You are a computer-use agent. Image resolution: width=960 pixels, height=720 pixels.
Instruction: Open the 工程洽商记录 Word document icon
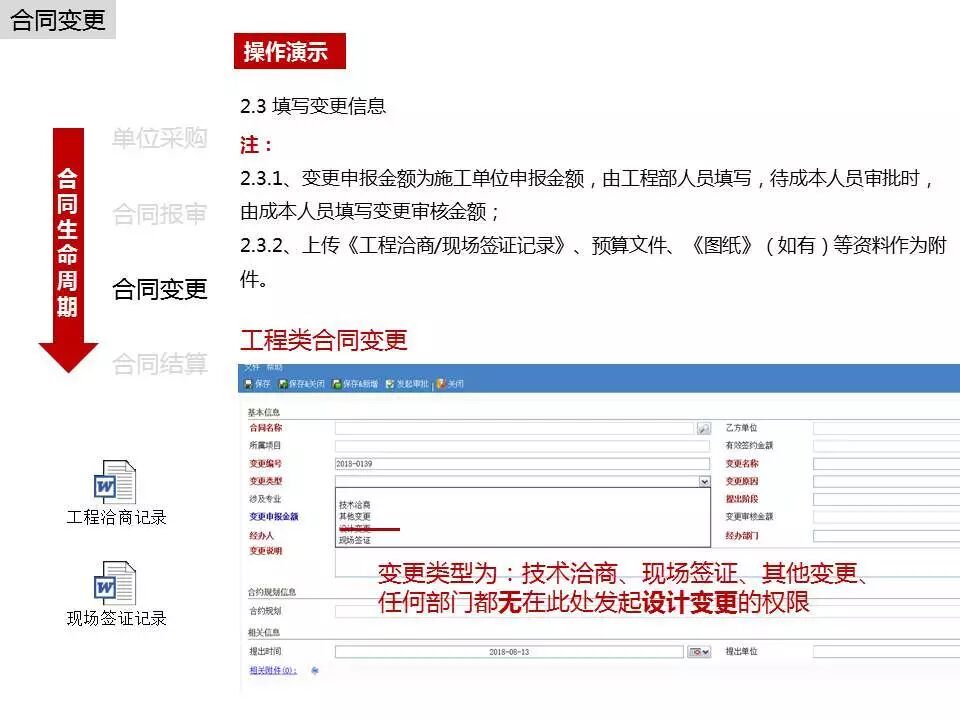(114, 482)
